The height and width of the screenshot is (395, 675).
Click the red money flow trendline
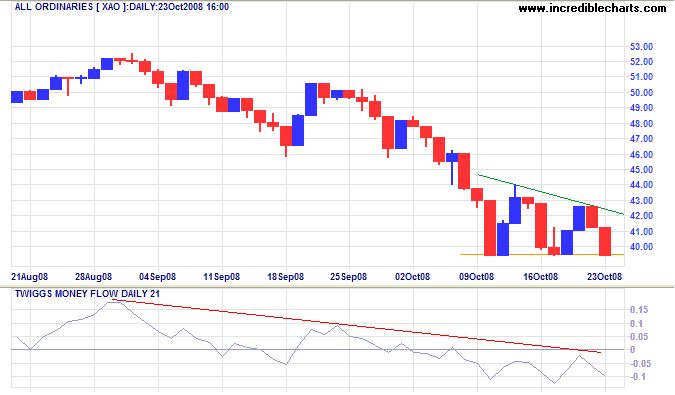[x=356, y=326]
